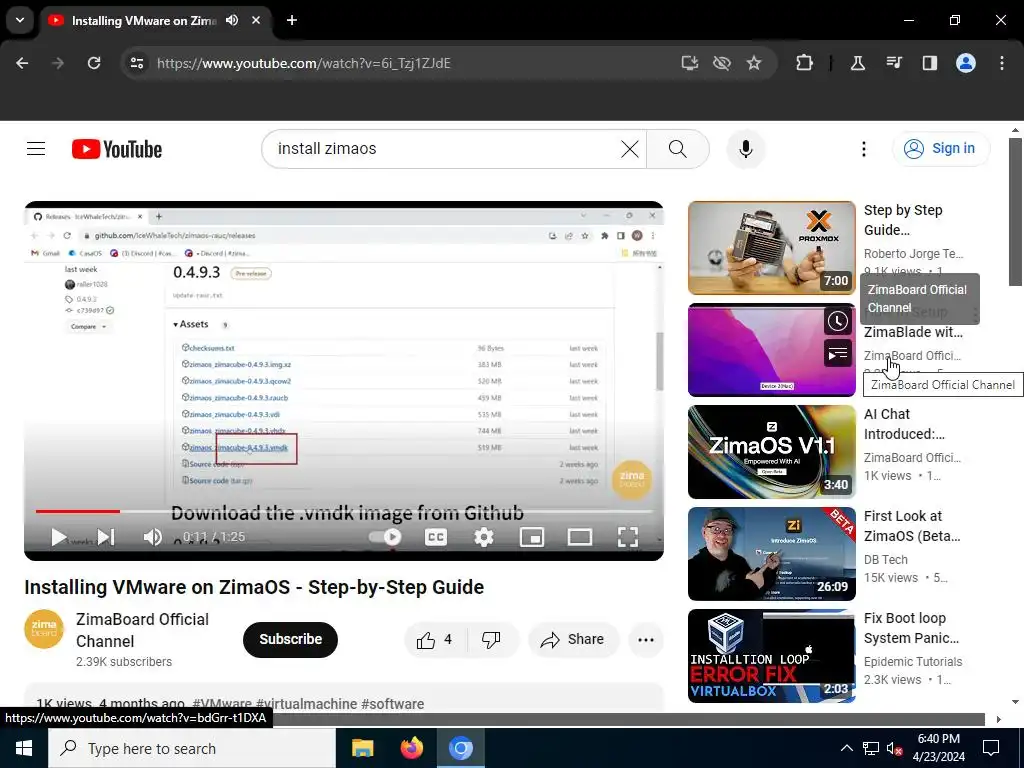This screenshot has height=768, width=1024.
Task: Toggle closed captions in player
Action: [436, 537]
